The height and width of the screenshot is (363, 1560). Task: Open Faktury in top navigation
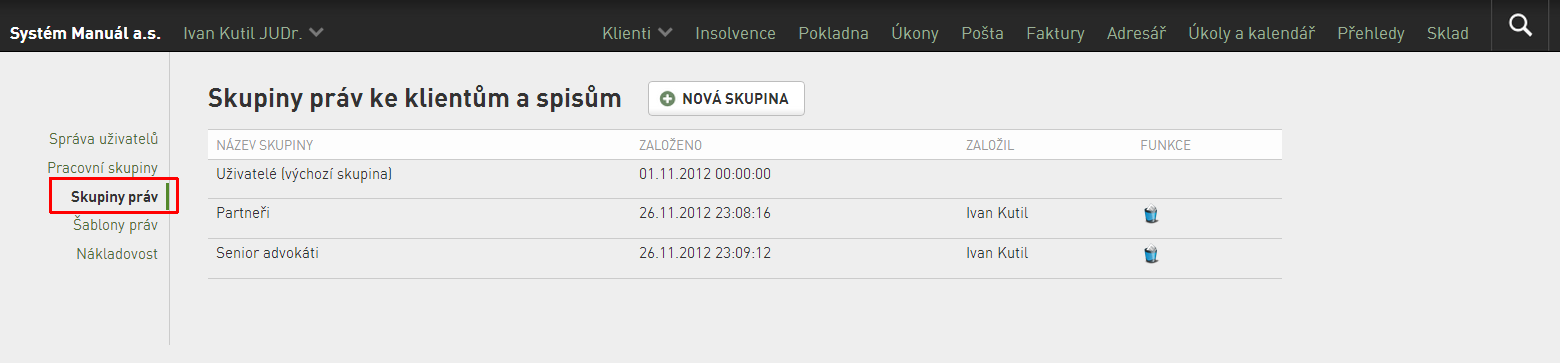coord(1055,33)
